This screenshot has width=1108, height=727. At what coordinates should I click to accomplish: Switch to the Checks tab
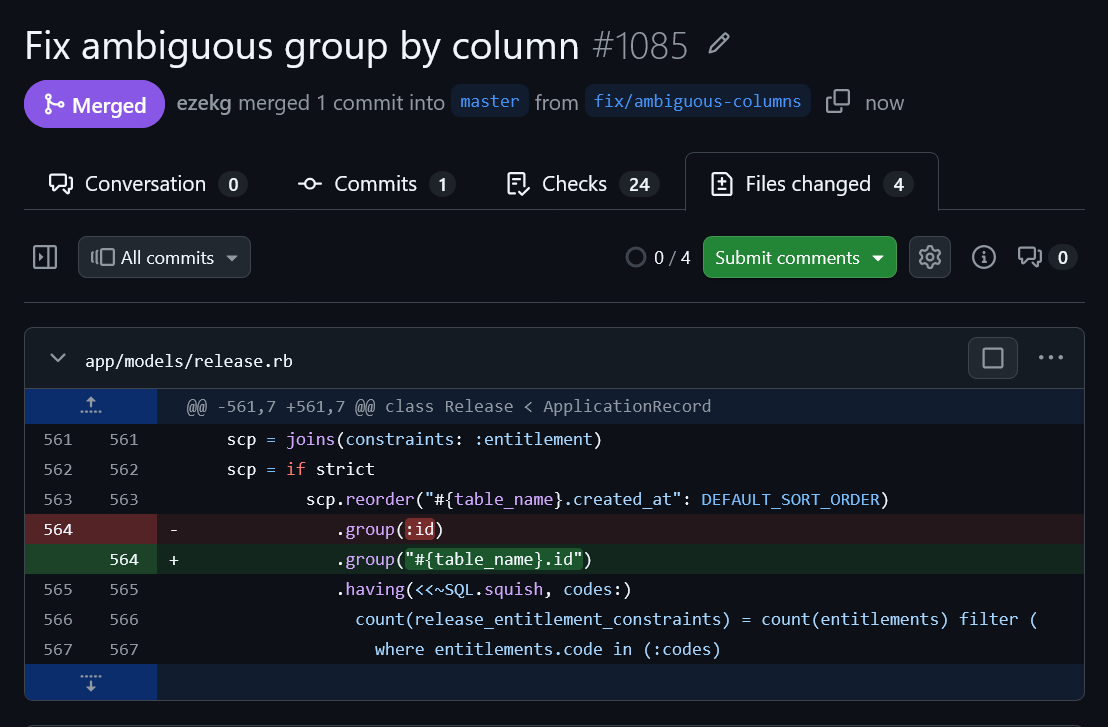click(x=582, y=184)
